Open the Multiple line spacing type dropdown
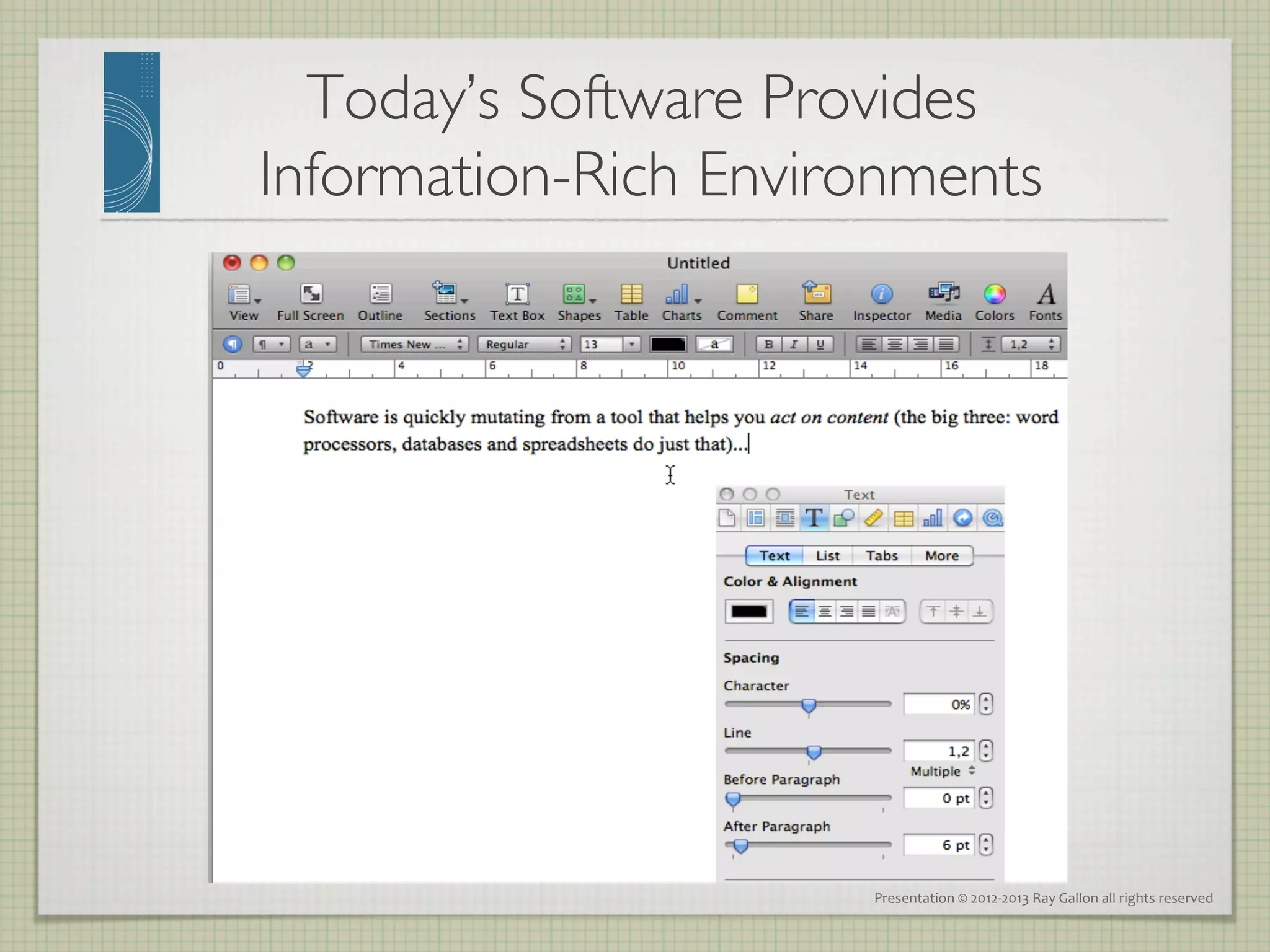 coord(943,771)
